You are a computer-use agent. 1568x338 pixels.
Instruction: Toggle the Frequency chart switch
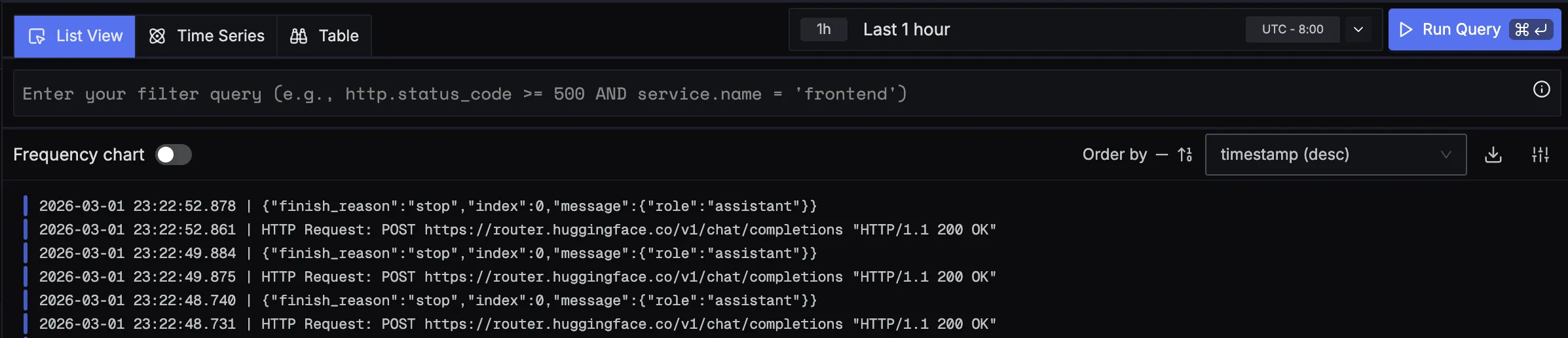[174, 155]
